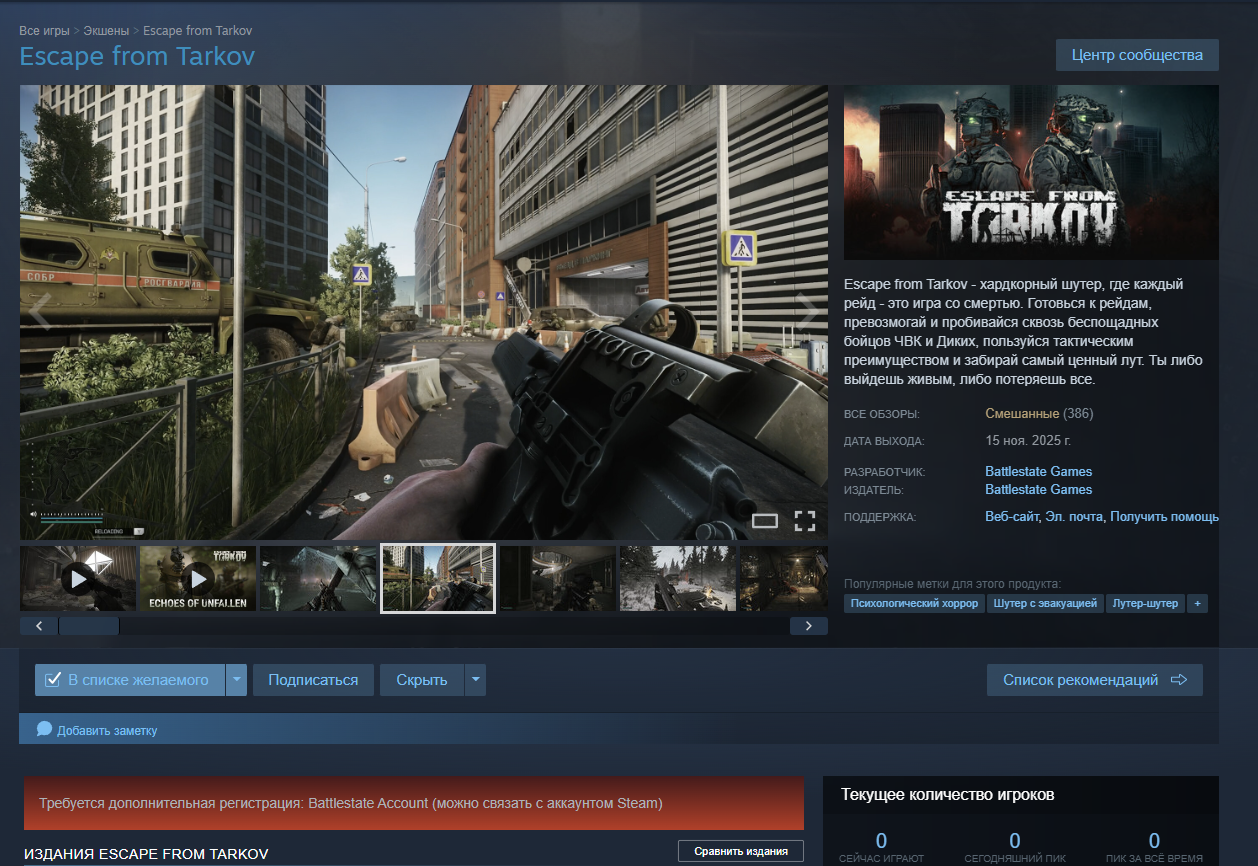Click Добавить заметку with speech bubble icon
The width and height of the screenshot is (1258, 866).
click(x=97, y=730)
